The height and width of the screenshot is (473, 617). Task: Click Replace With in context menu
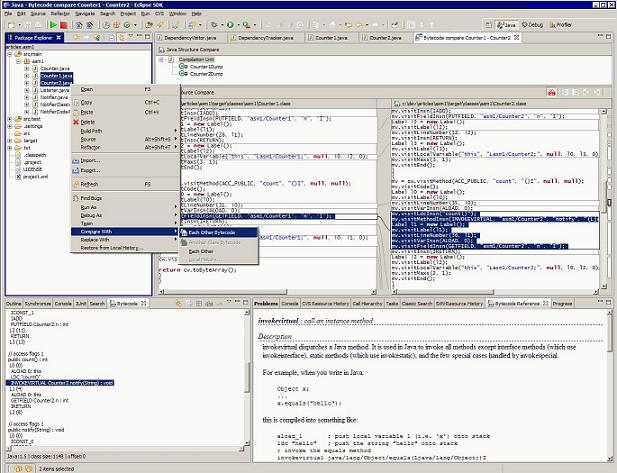125,240
